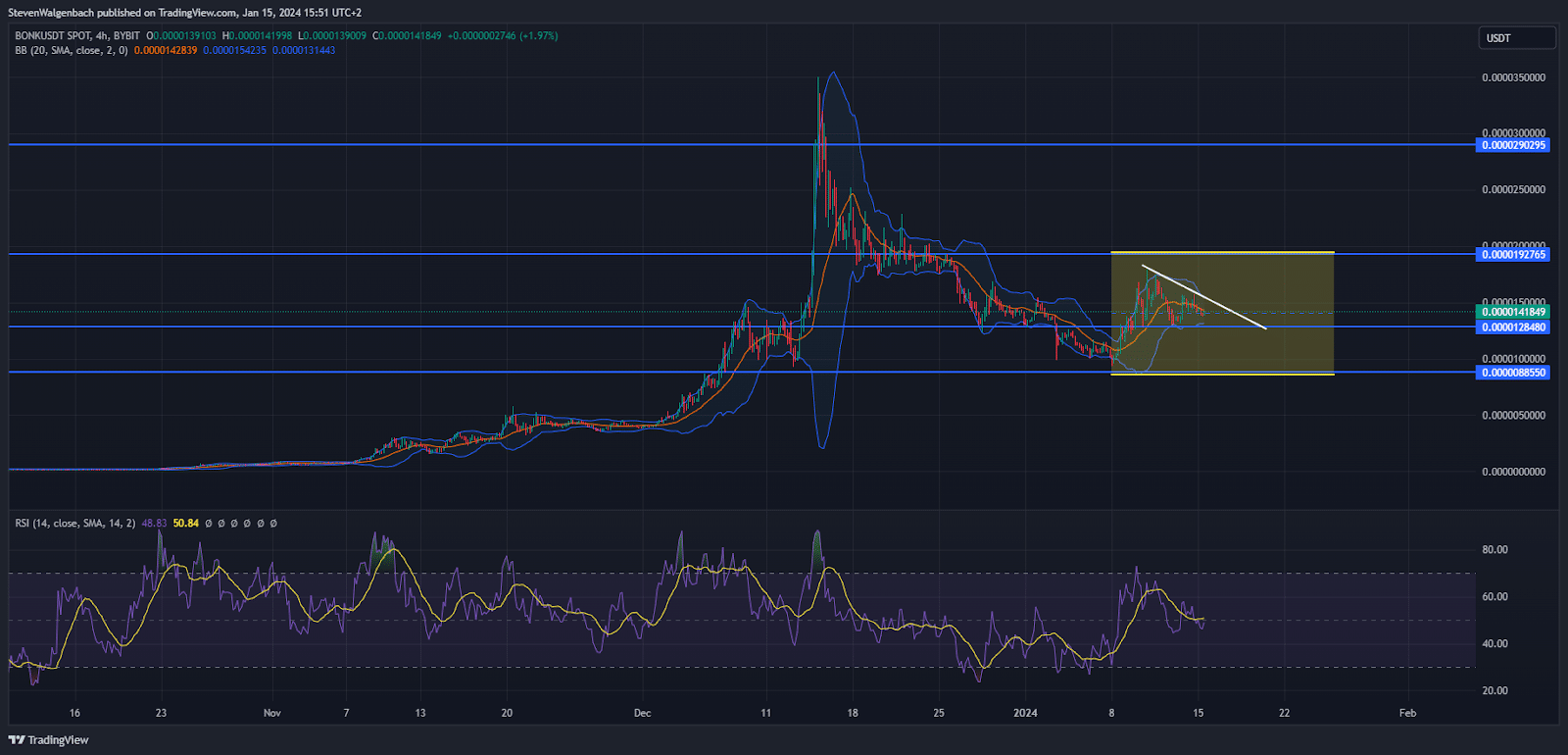This screenshot has width=1568, height=755.
Task: Click the BB (20, SMA, close) indicator legend
Action: [71, 50]
